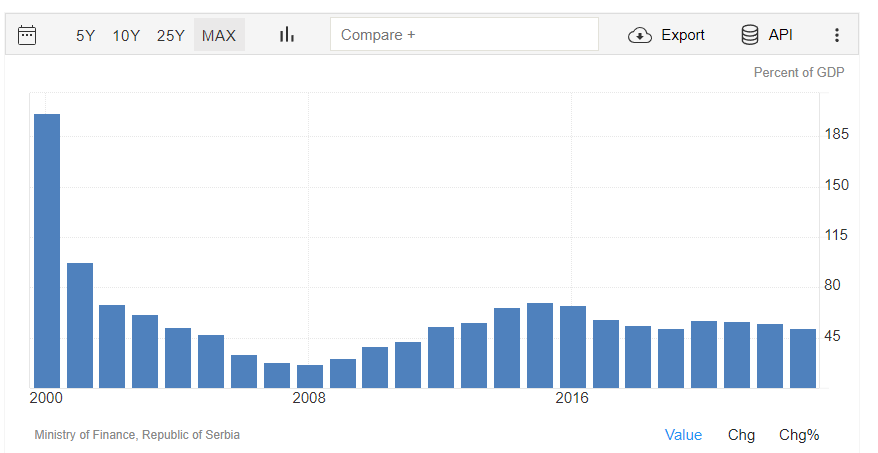Open the calendar date range picker
This screenshot has height=453, width=878.
point(27,35)
